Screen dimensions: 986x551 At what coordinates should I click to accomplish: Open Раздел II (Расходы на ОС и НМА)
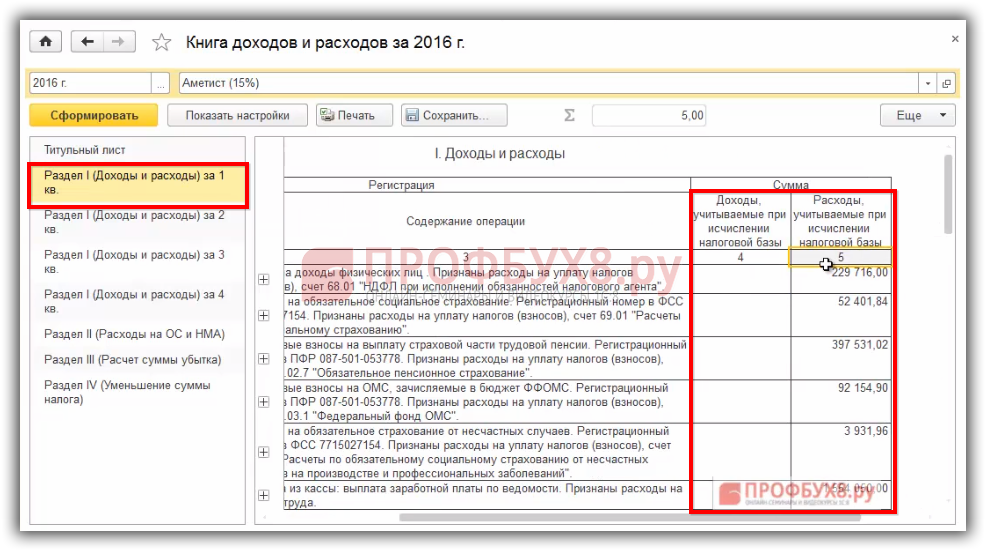tap(134, 334)
